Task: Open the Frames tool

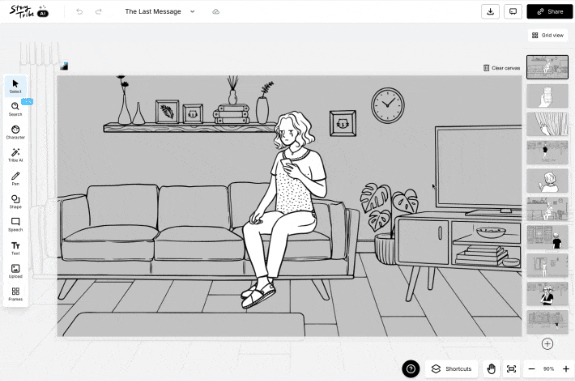Action: [15, 294]
